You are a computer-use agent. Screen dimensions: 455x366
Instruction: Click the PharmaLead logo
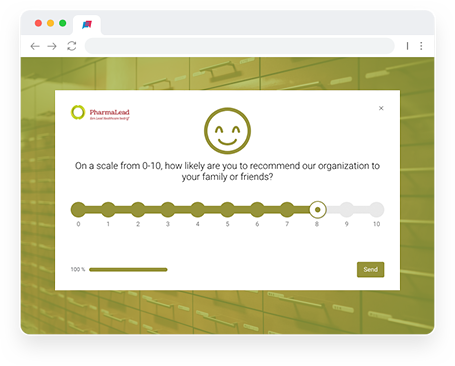coord(100,113)
